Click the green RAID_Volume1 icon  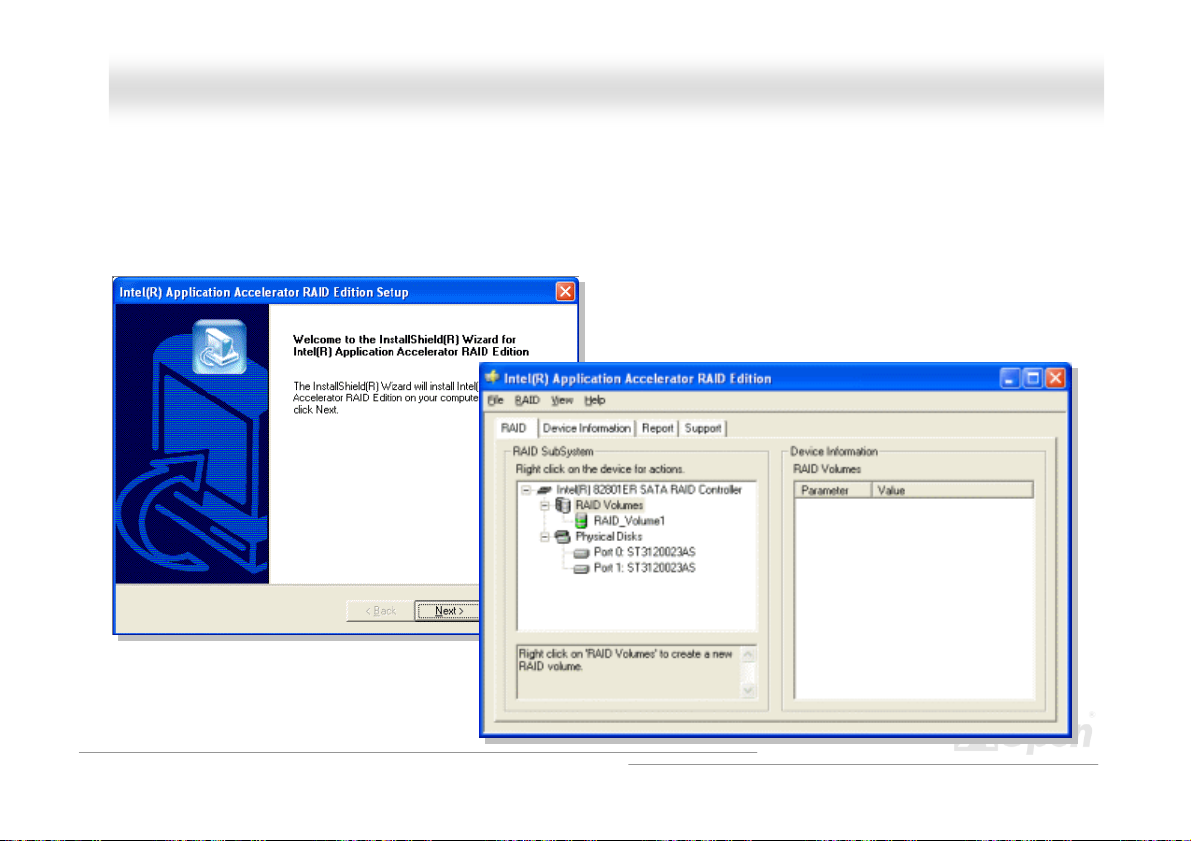click(x=581, y=521)
